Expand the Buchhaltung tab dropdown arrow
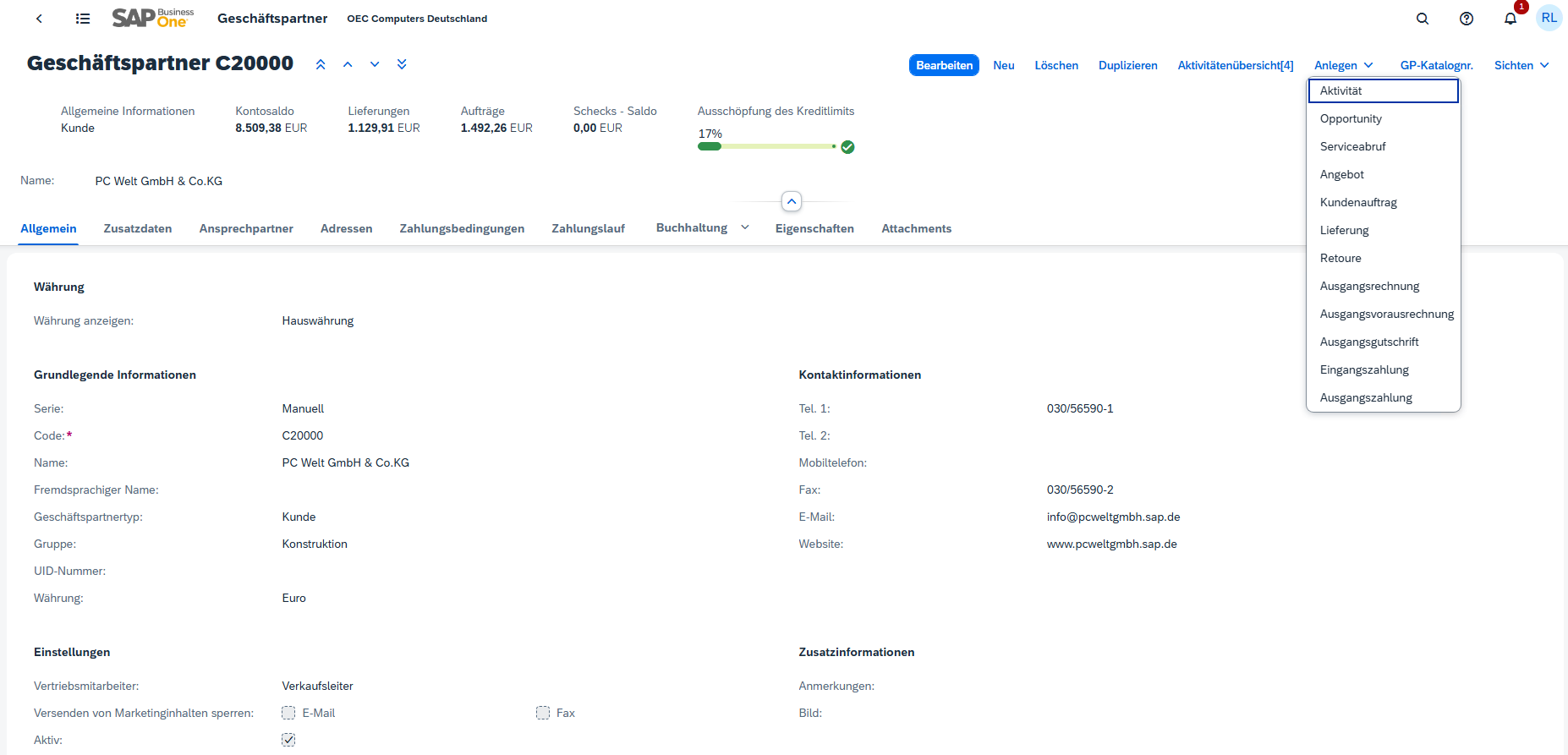 pyautogui.click(x=745, y=227)
